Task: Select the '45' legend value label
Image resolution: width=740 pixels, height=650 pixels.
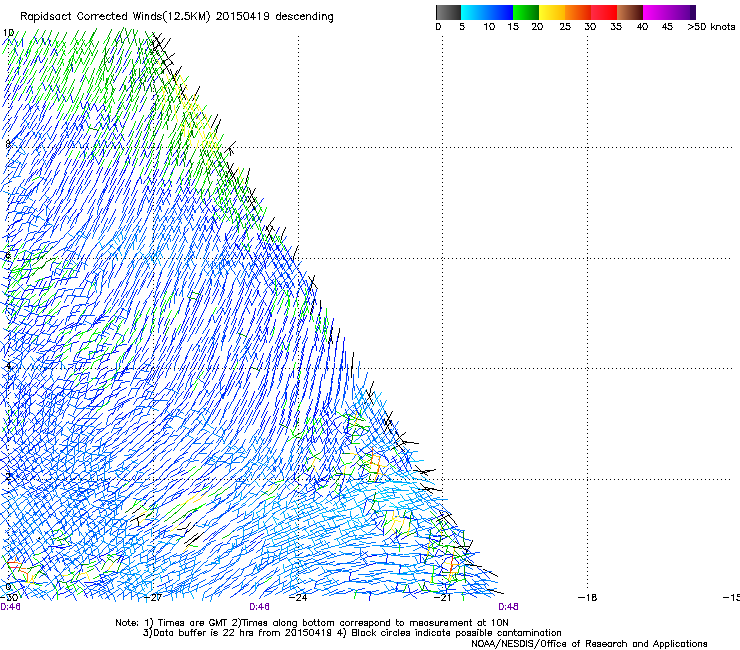Action: 667,27
